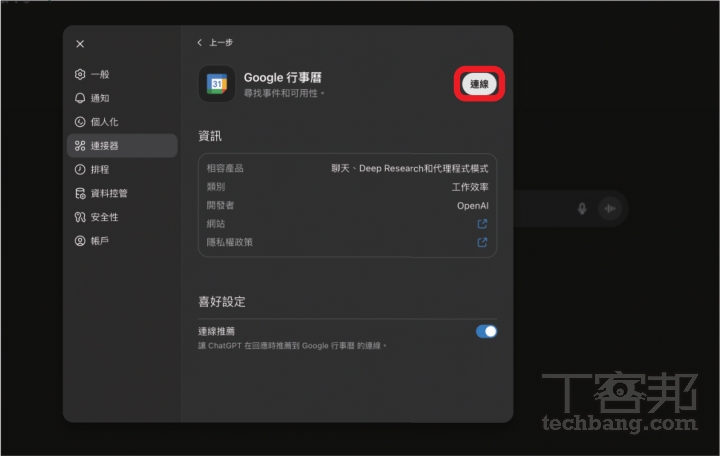Image resolution: width=720 pixels, height=456 pixels.
Task: Click the 開發者 row label
Action: tap(220, 205)
